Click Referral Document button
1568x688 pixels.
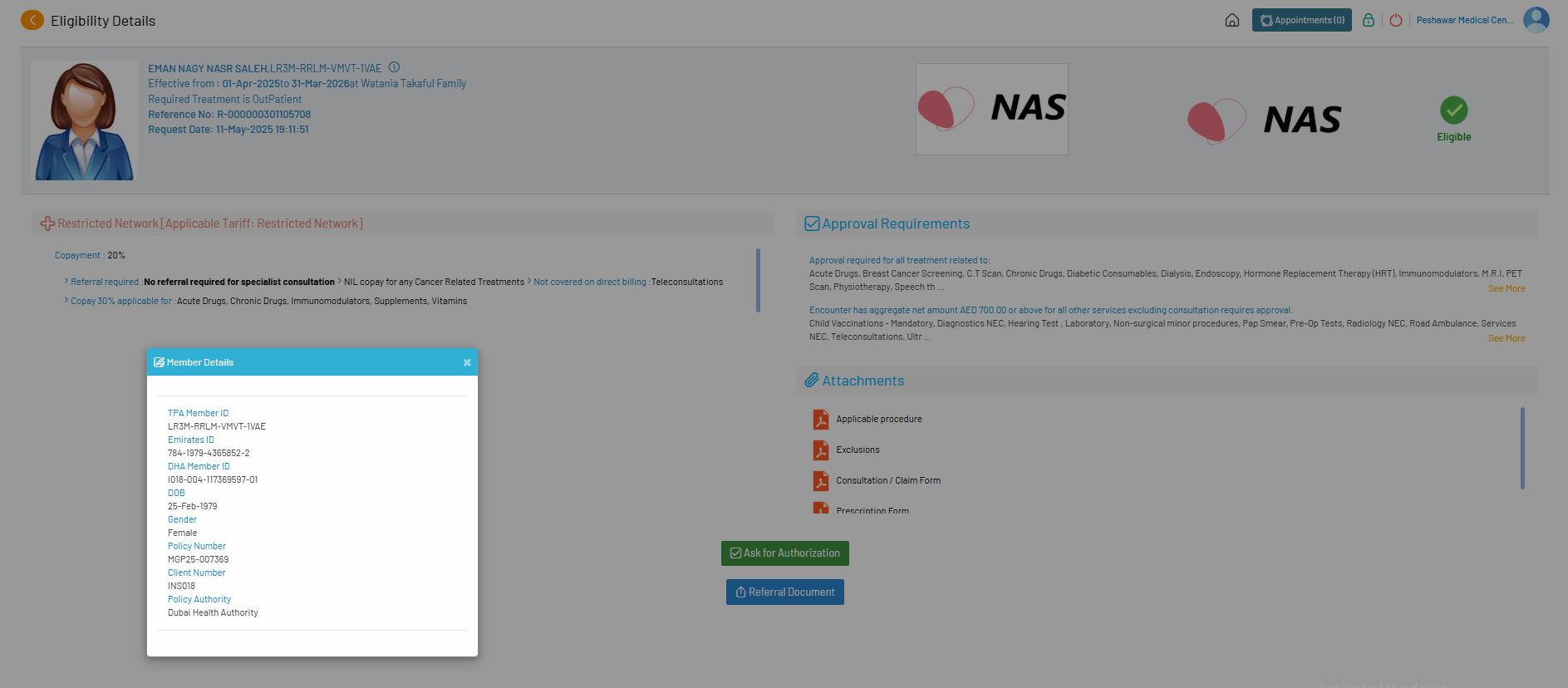point(784,592)
